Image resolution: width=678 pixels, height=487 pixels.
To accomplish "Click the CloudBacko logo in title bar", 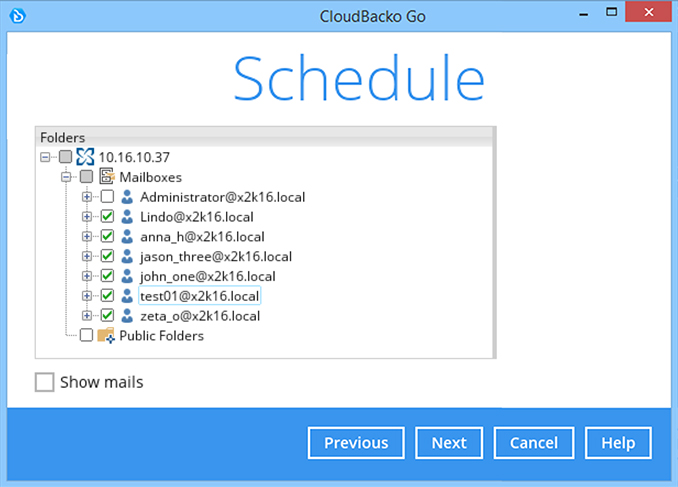I will click(15, 15).
